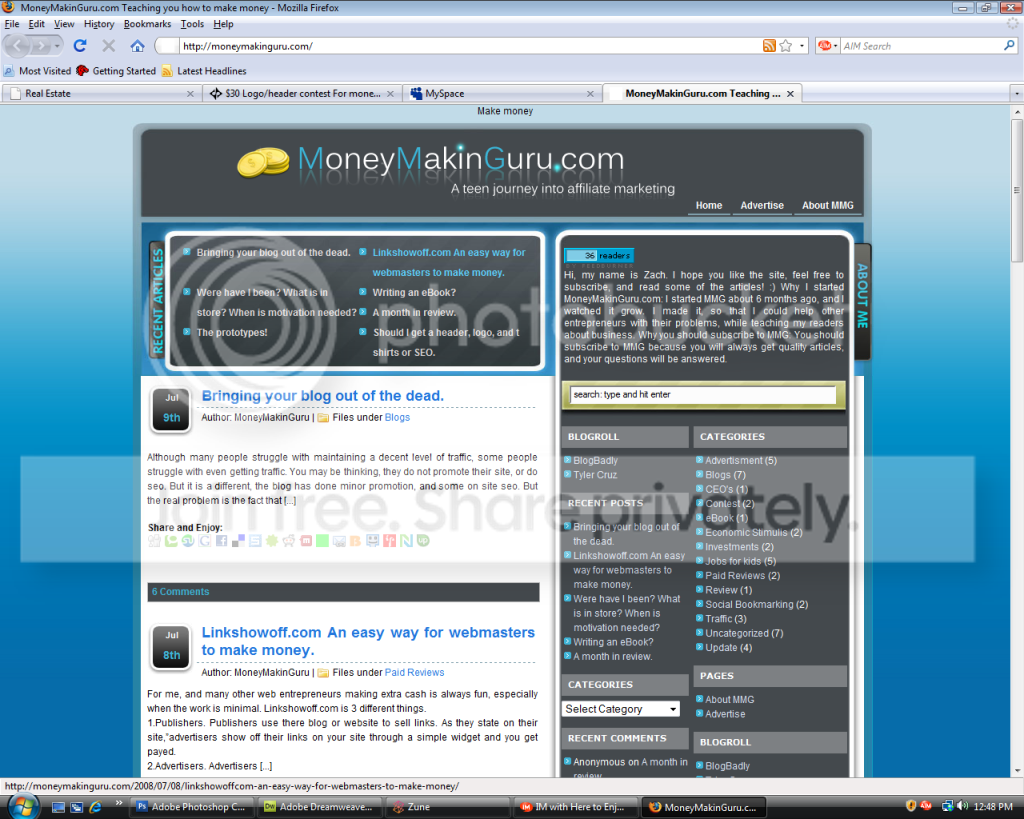Click the Writing an eBook? recent article

pyautogui.click(x=414, y=293)
